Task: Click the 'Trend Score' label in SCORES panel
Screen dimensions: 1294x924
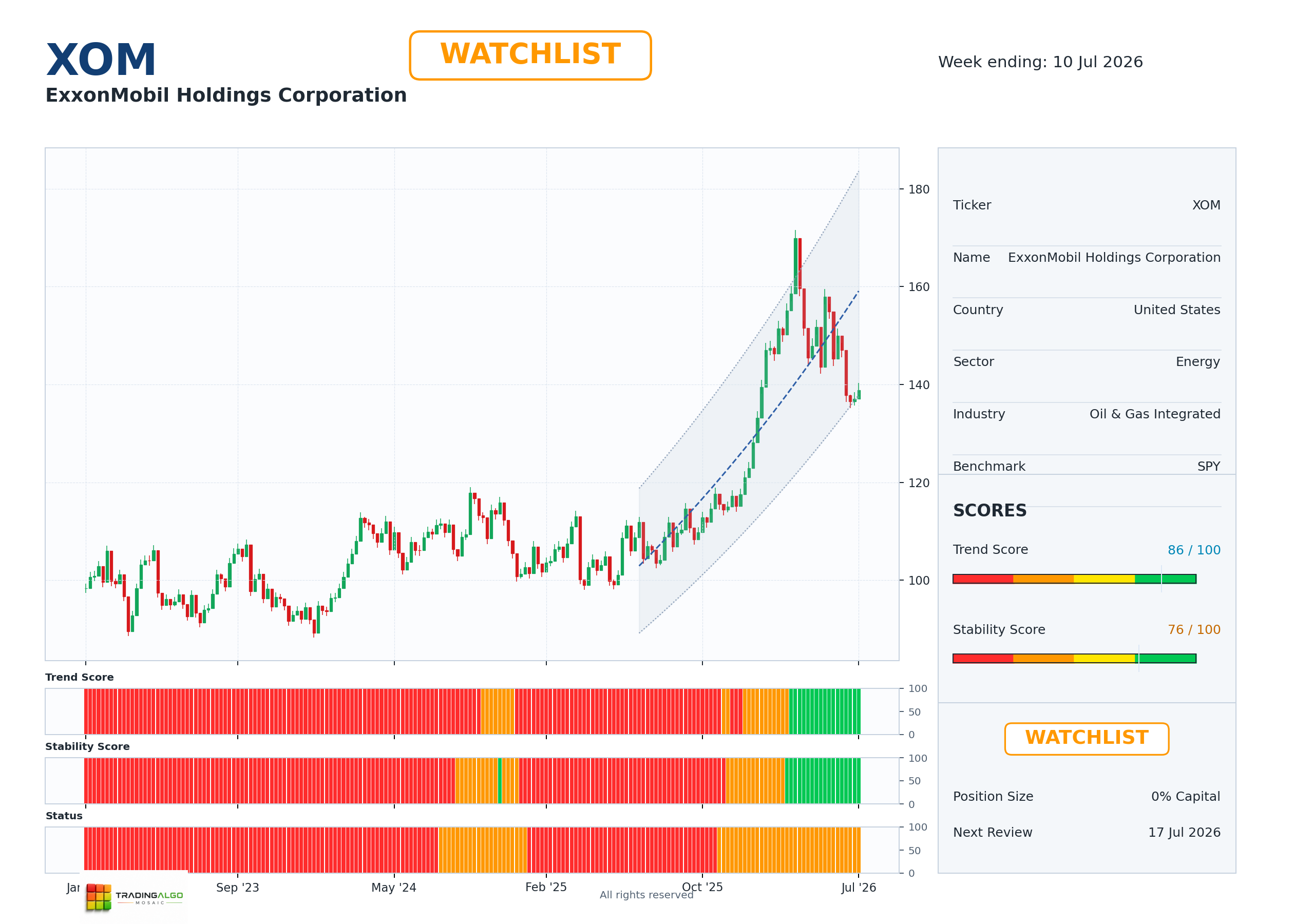Action: point(990,550)
